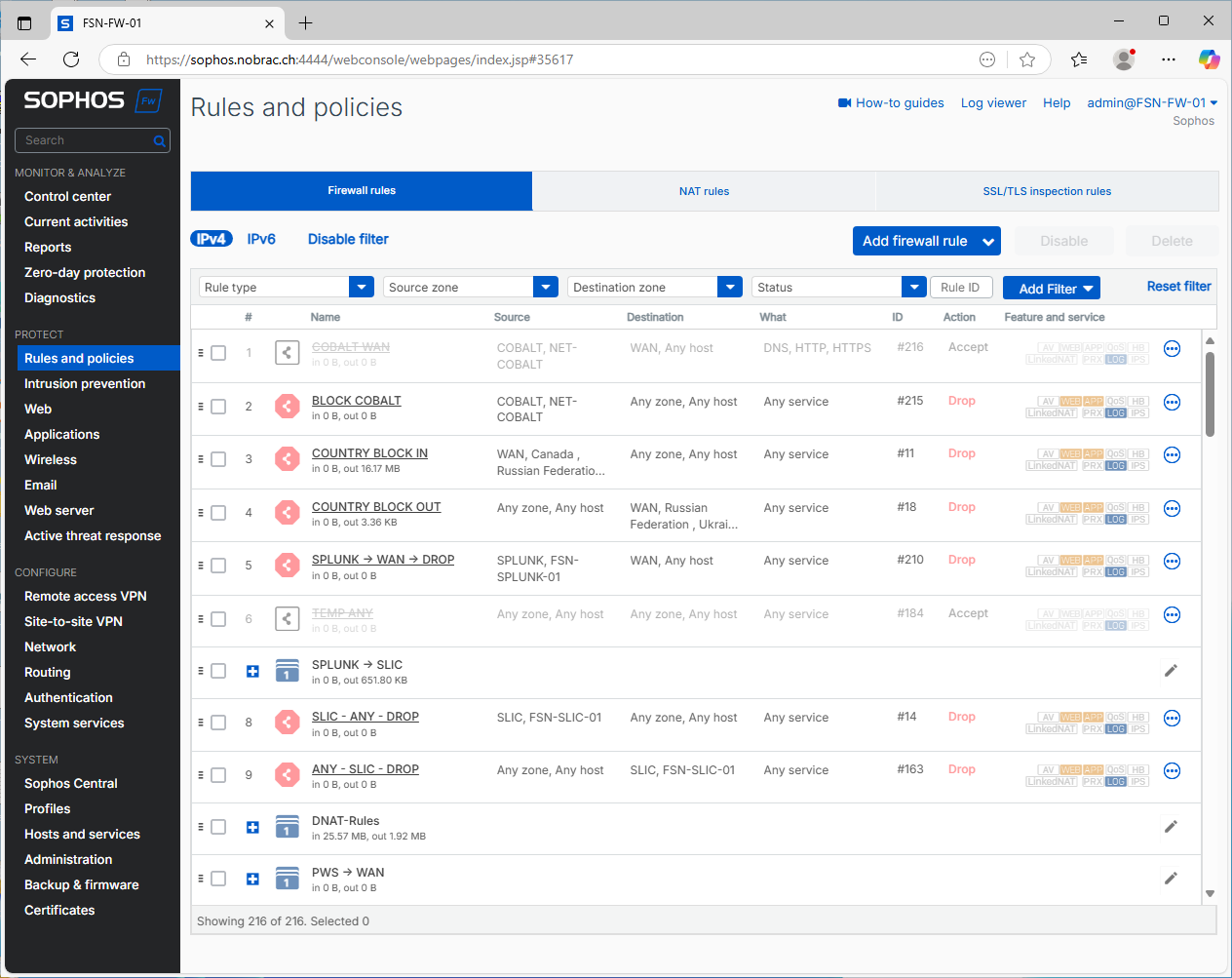This screenshot has width=1232, height=978.
Task: Open the Status dropdown filter
Action: [x=839, y=287]
